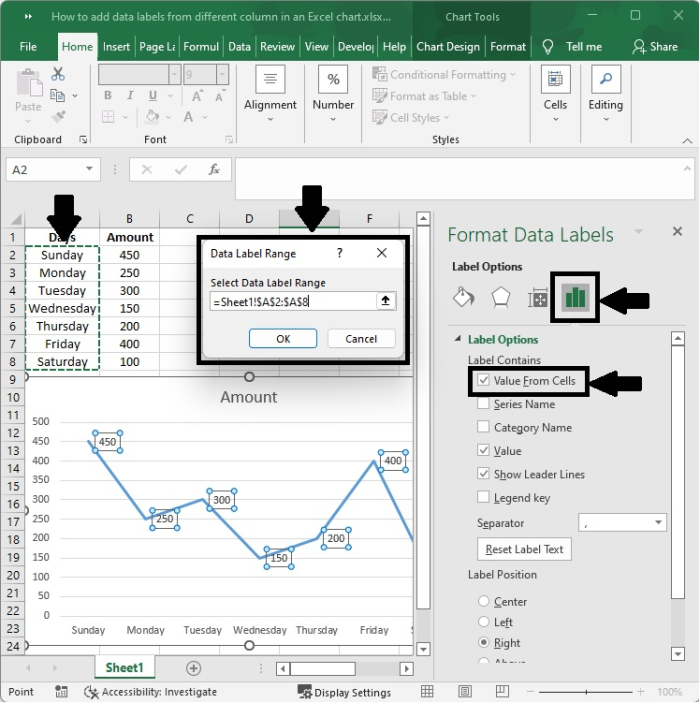This screenshot has height=703, width=700.
Task: Enable the Legend key checkbox
Action: click(x=483, y=497)
